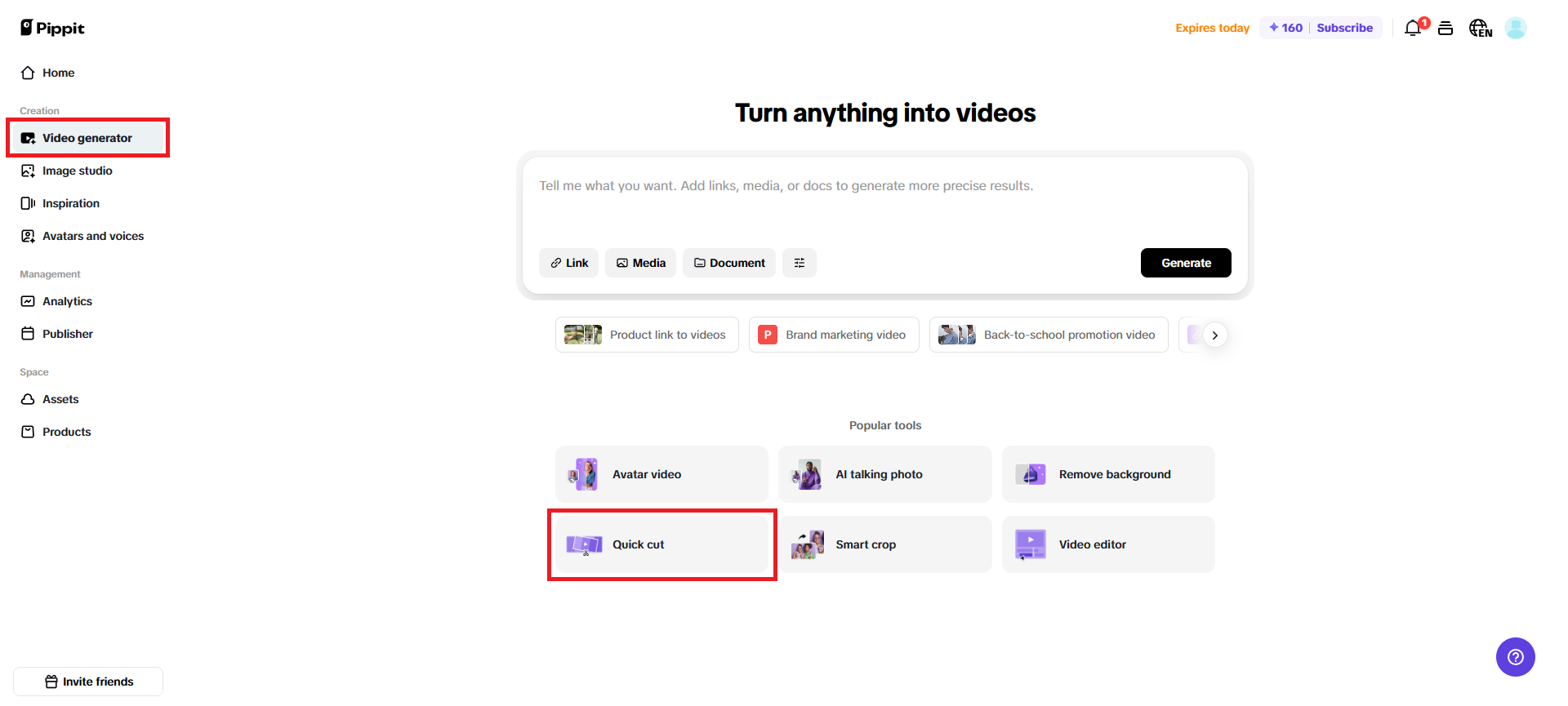Open the generation settings sliders icon

click(800, 263)
